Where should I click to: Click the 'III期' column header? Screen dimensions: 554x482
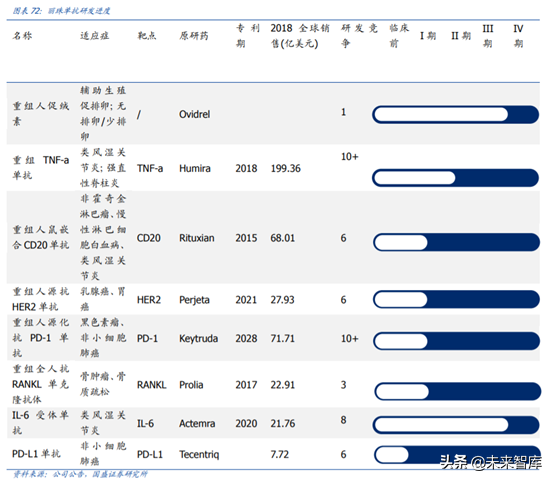pos(488,36)
